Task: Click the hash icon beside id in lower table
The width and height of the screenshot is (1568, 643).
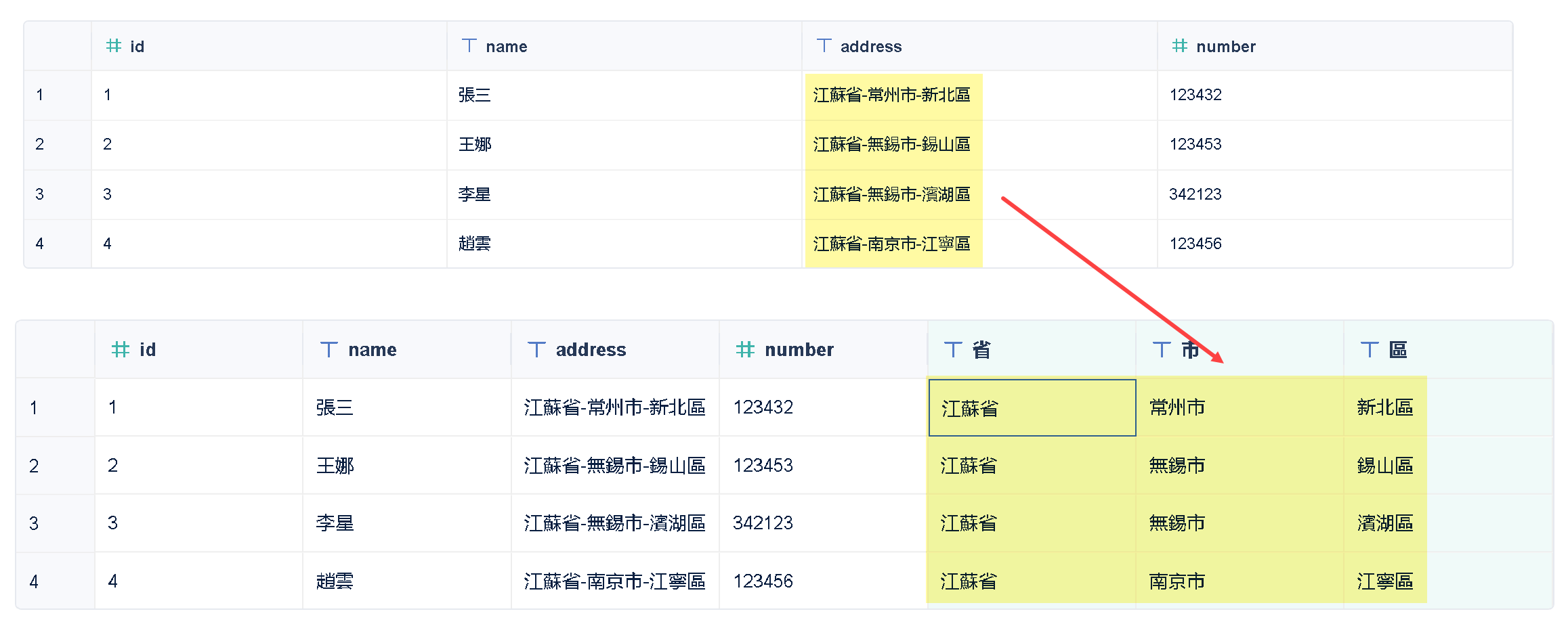Action: pos(120,350)
